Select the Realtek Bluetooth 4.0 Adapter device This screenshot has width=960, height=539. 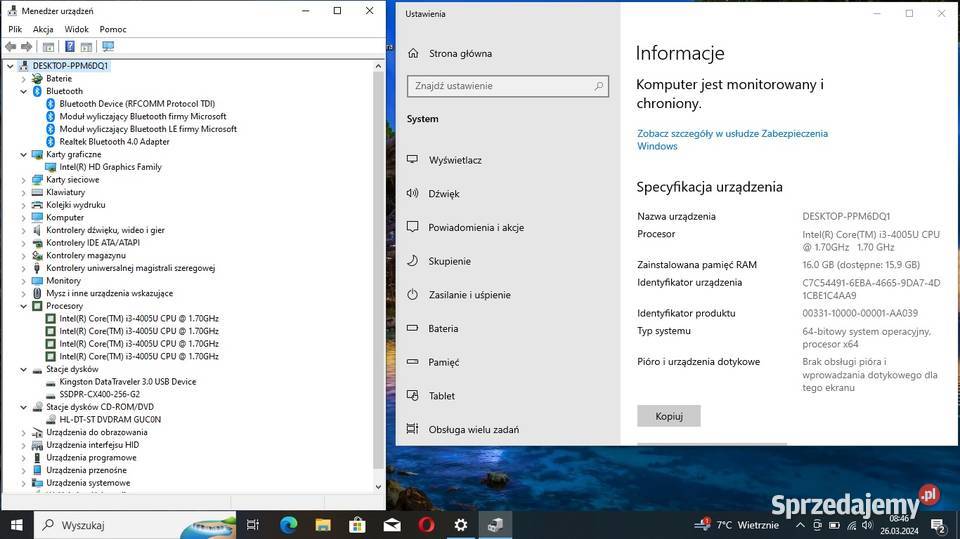pos(114,141)
